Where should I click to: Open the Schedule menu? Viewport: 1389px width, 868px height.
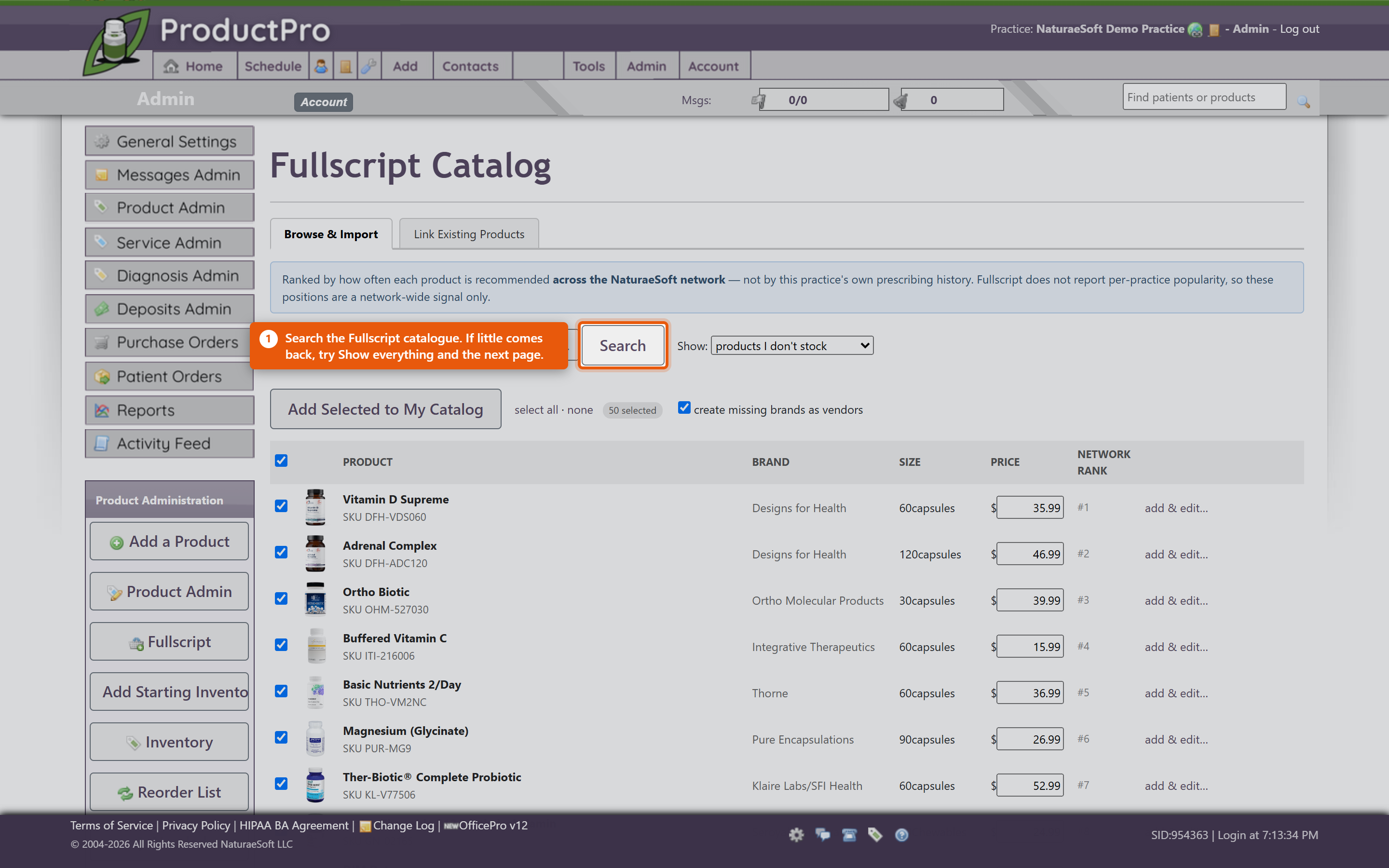coord(272,66)
